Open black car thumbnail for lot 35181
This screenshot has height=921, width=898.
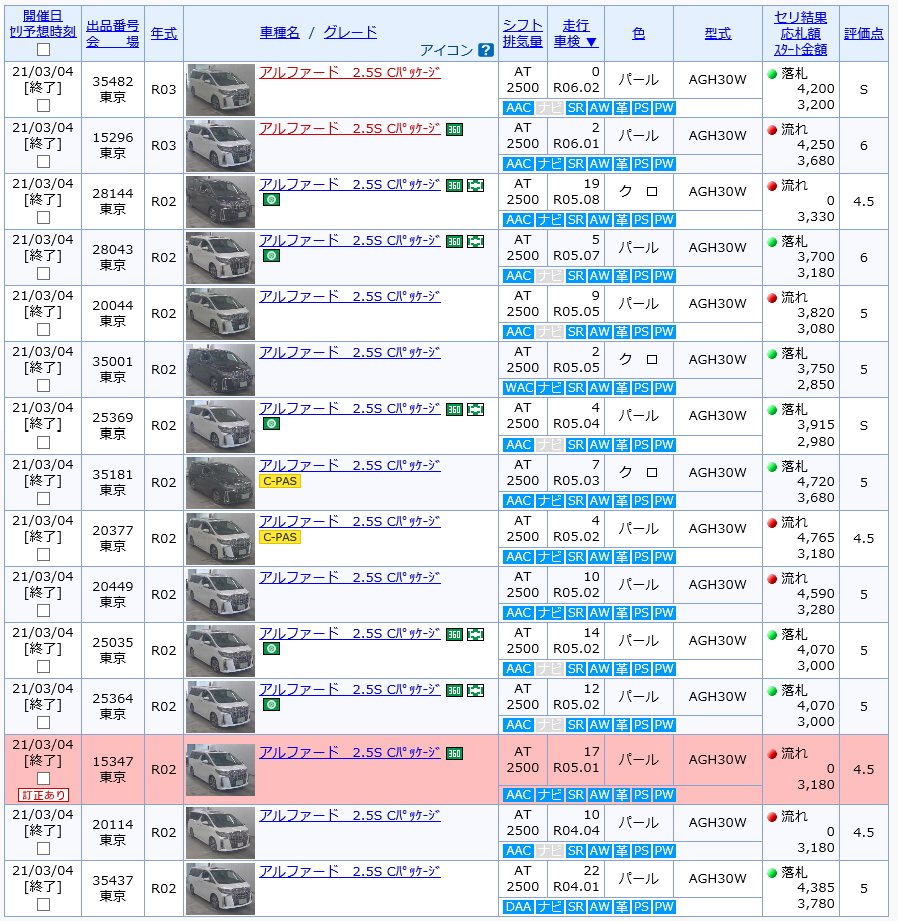coord(220,482)
